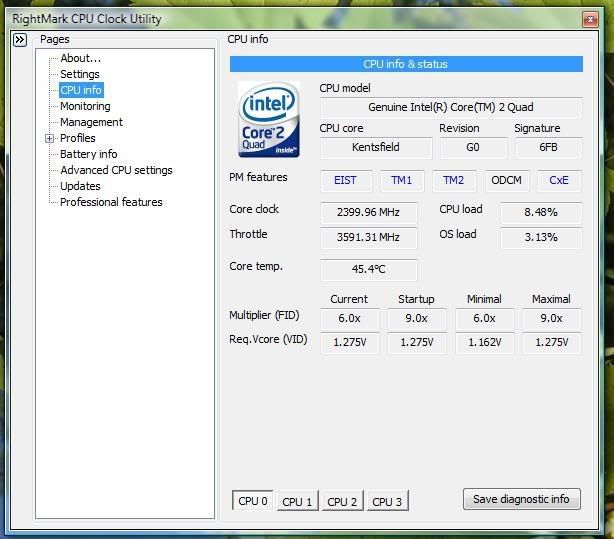
Task: Click the Maximal Vcore 1.275V field
Action: [x=552, y=343]
